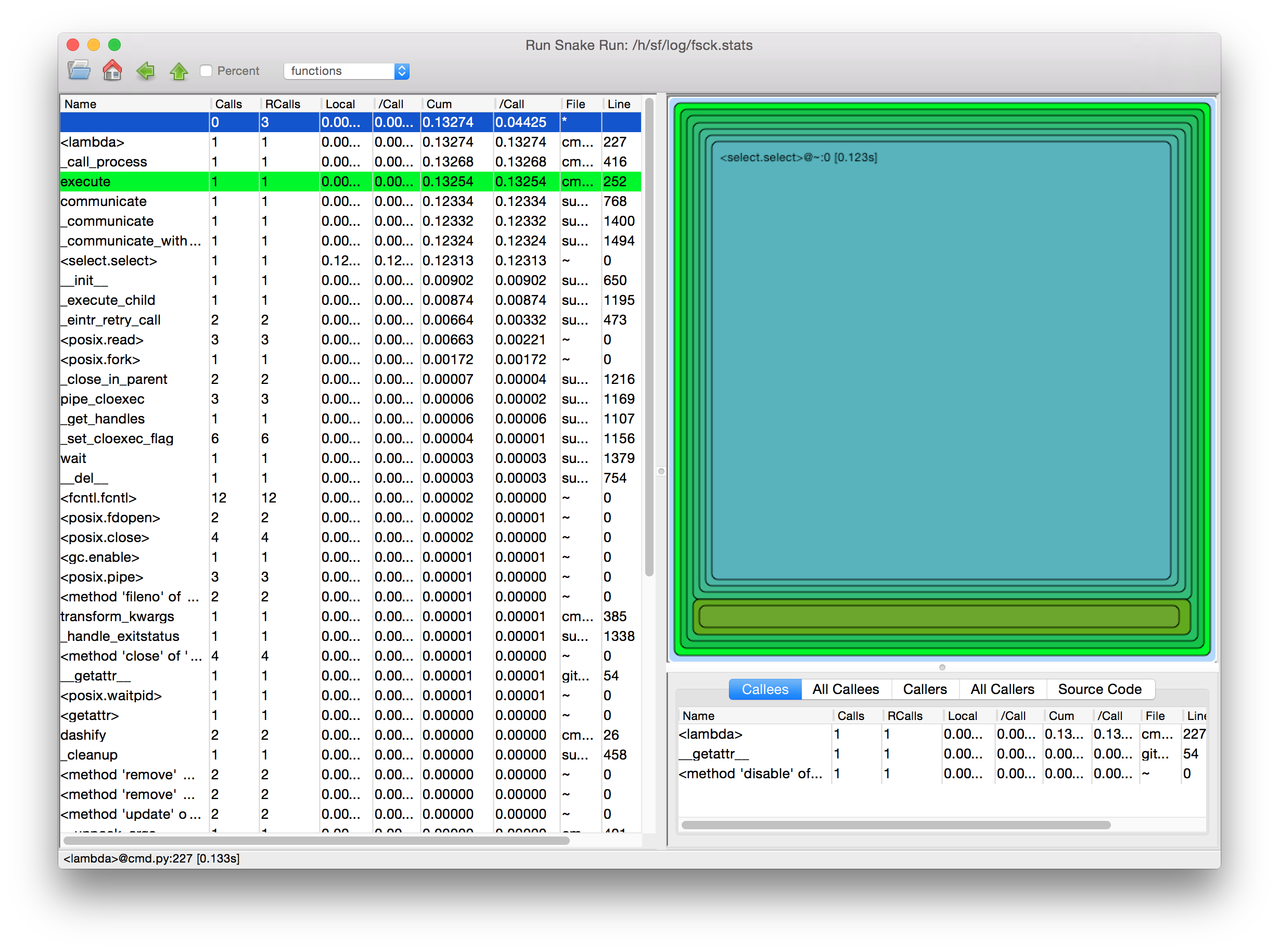The image size is (1279, 952).
Task: Click the olive green square map block
Action: pyautogui.click(x=939, y=616)
